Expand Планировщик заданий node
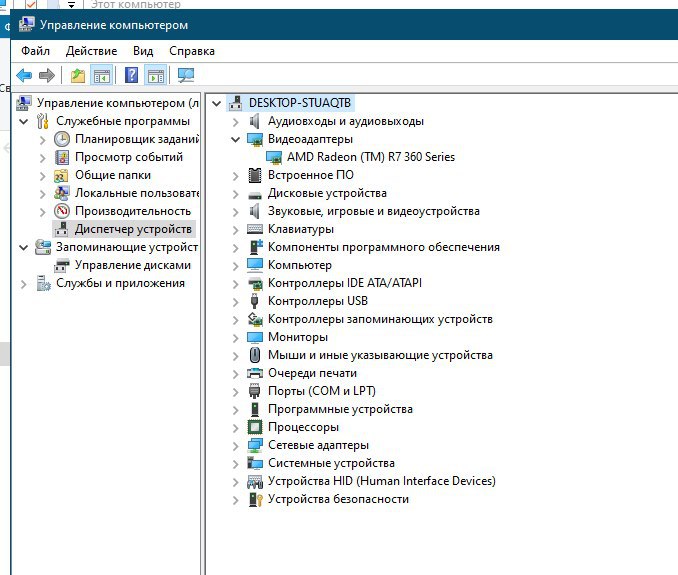This screenshot has width=678, height=575. pos(42,140)
